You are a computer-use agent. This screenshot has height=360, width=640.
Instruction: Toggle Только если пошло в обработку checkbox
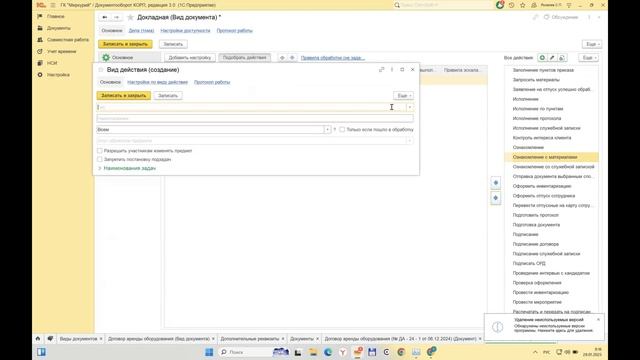[342, 129]
